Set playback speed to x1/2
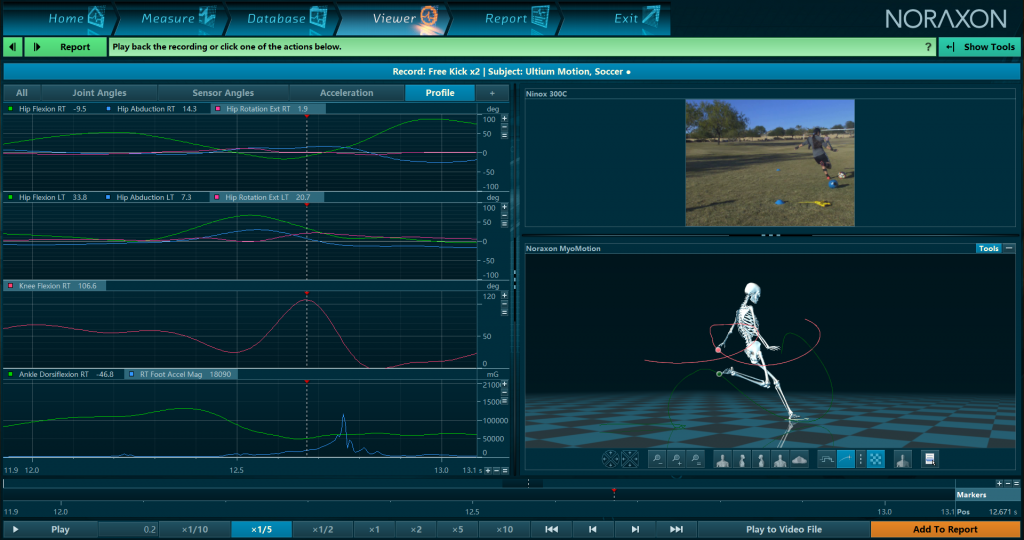This screenshot has width=1024, height=540. 323,529
